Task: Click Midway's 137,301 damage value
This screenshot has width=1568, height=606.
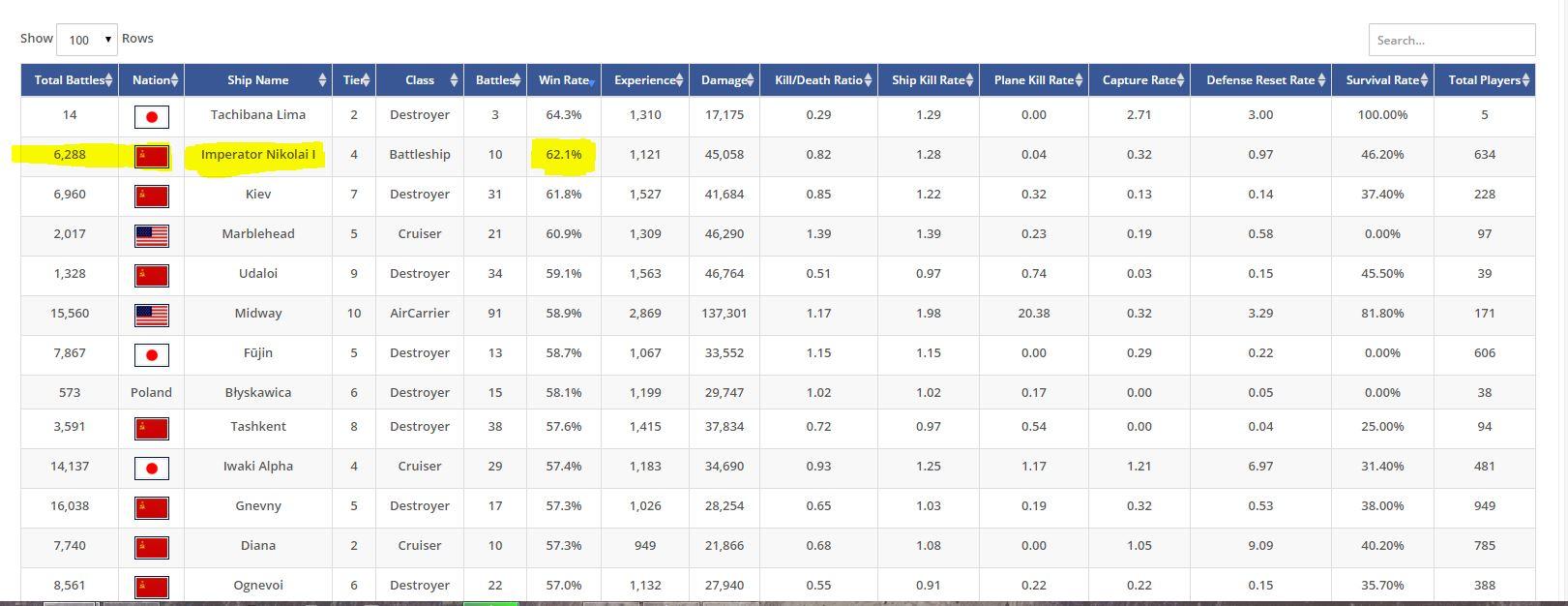Action: (725, 313)
